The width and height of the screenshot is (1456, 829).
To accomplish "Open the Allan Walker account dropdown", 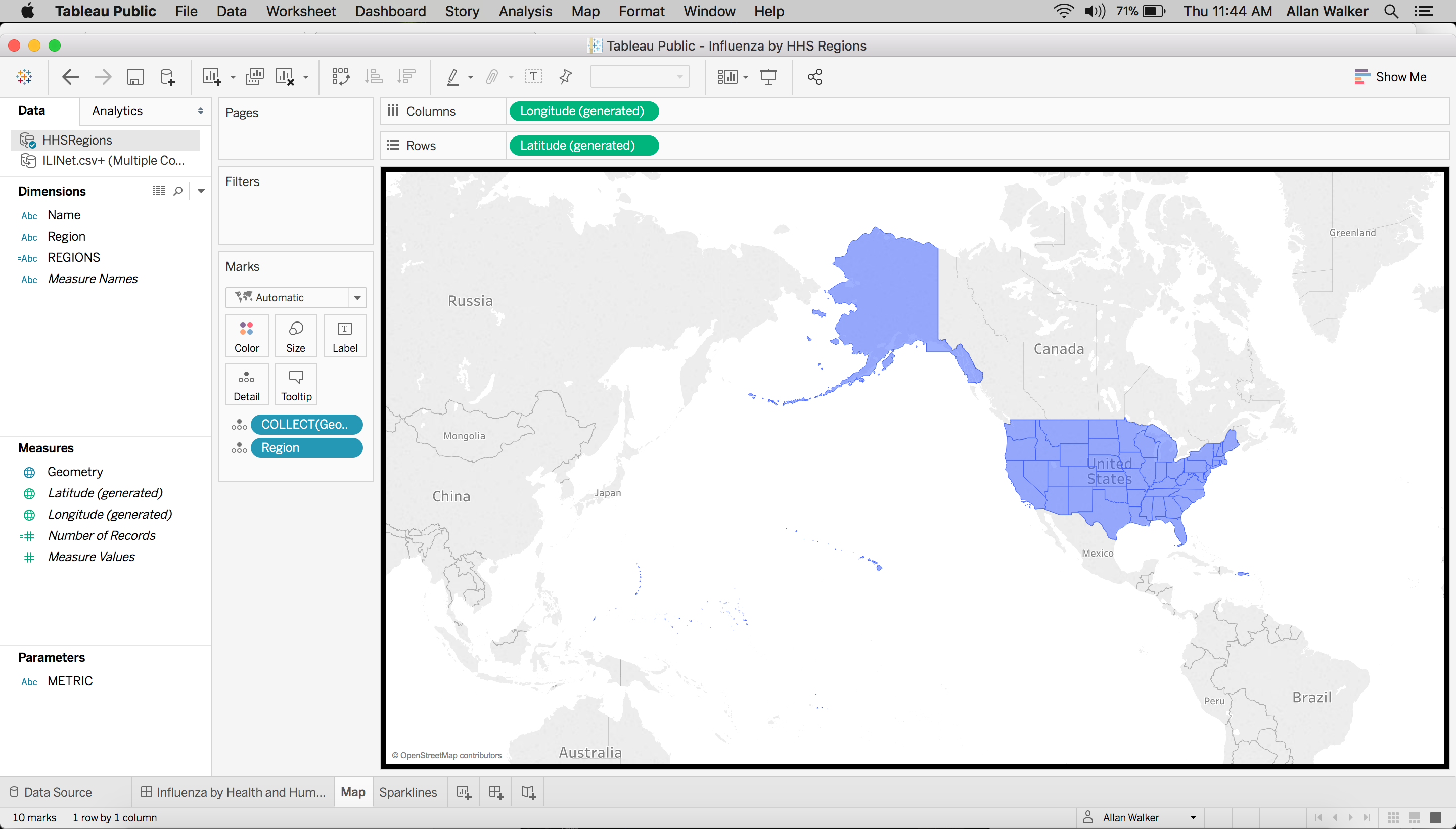I will 1140,817.
